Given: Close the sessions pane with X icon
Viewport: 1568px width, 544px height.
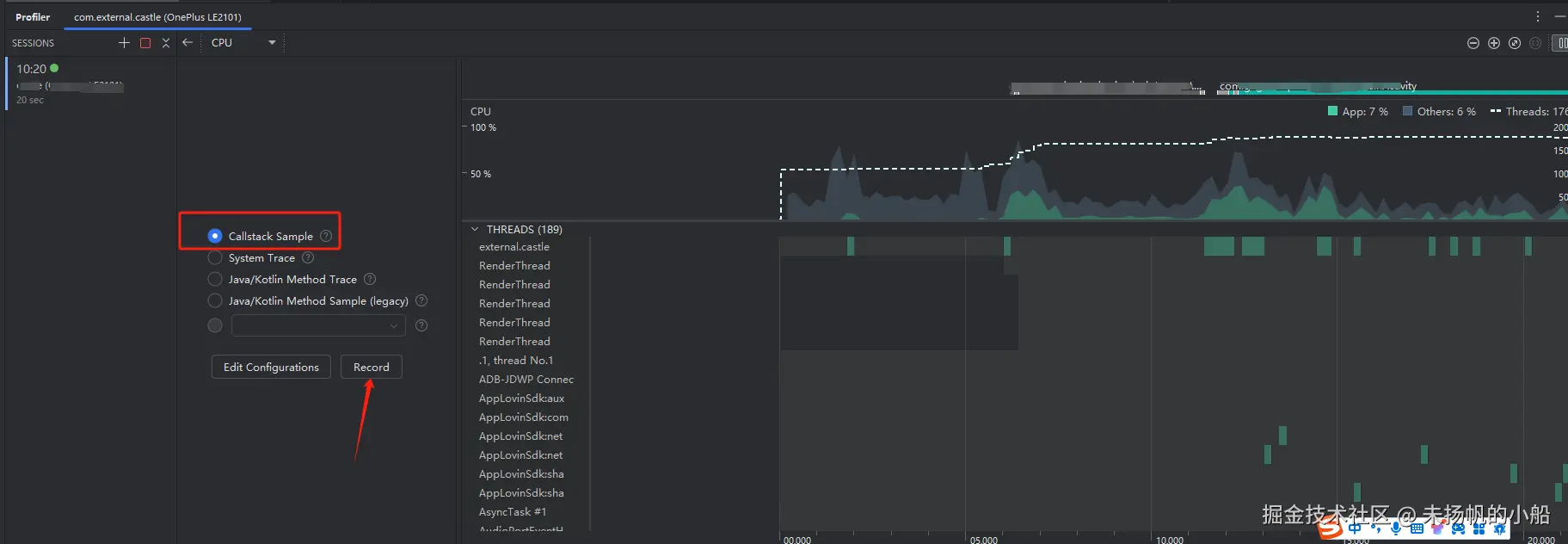Looking at the screenshot, I should (x=166, y=42).
